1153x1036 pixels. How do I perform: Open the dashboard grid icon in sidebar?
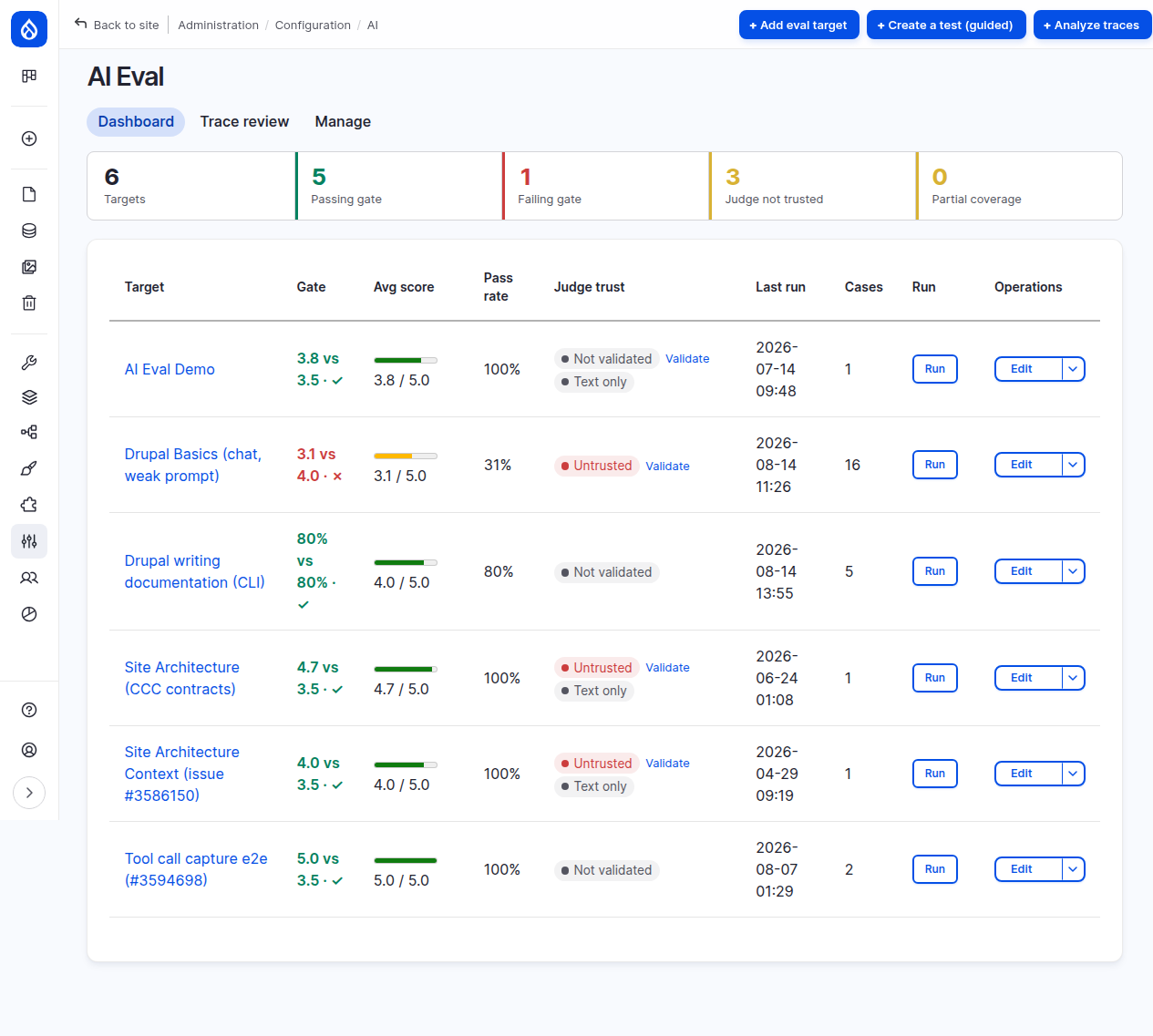pyautogui.click(x=29, y=76)
